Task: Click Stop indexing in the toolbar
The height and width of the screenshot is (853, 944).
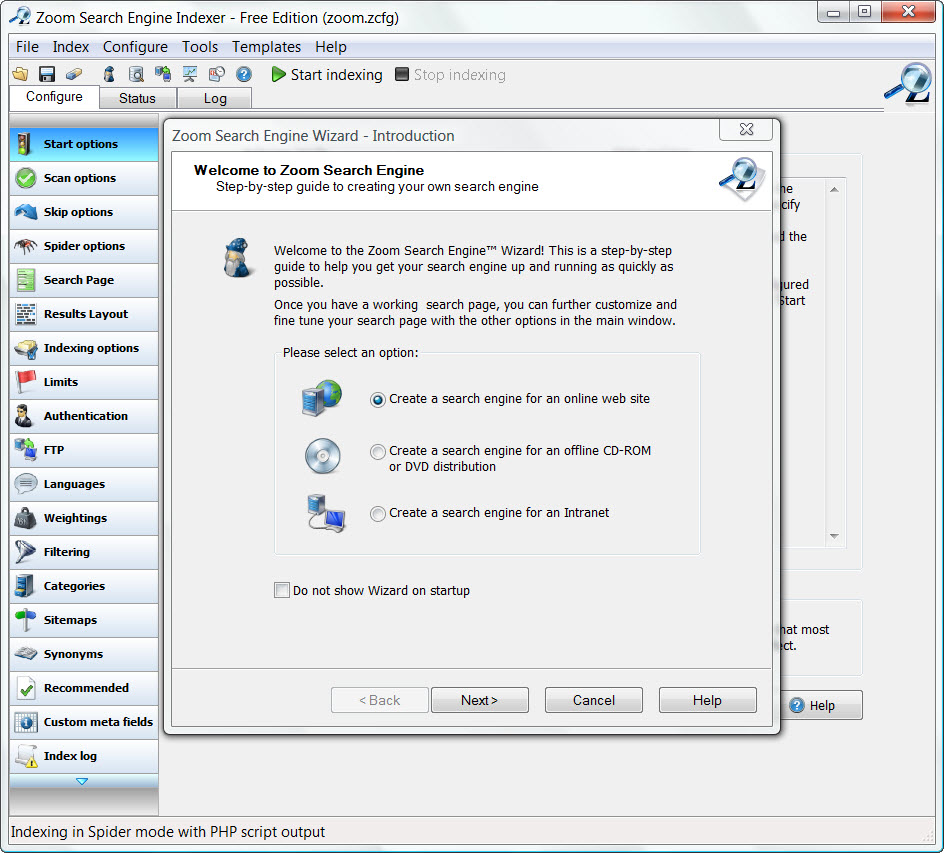Action: [x=450, y=75]
